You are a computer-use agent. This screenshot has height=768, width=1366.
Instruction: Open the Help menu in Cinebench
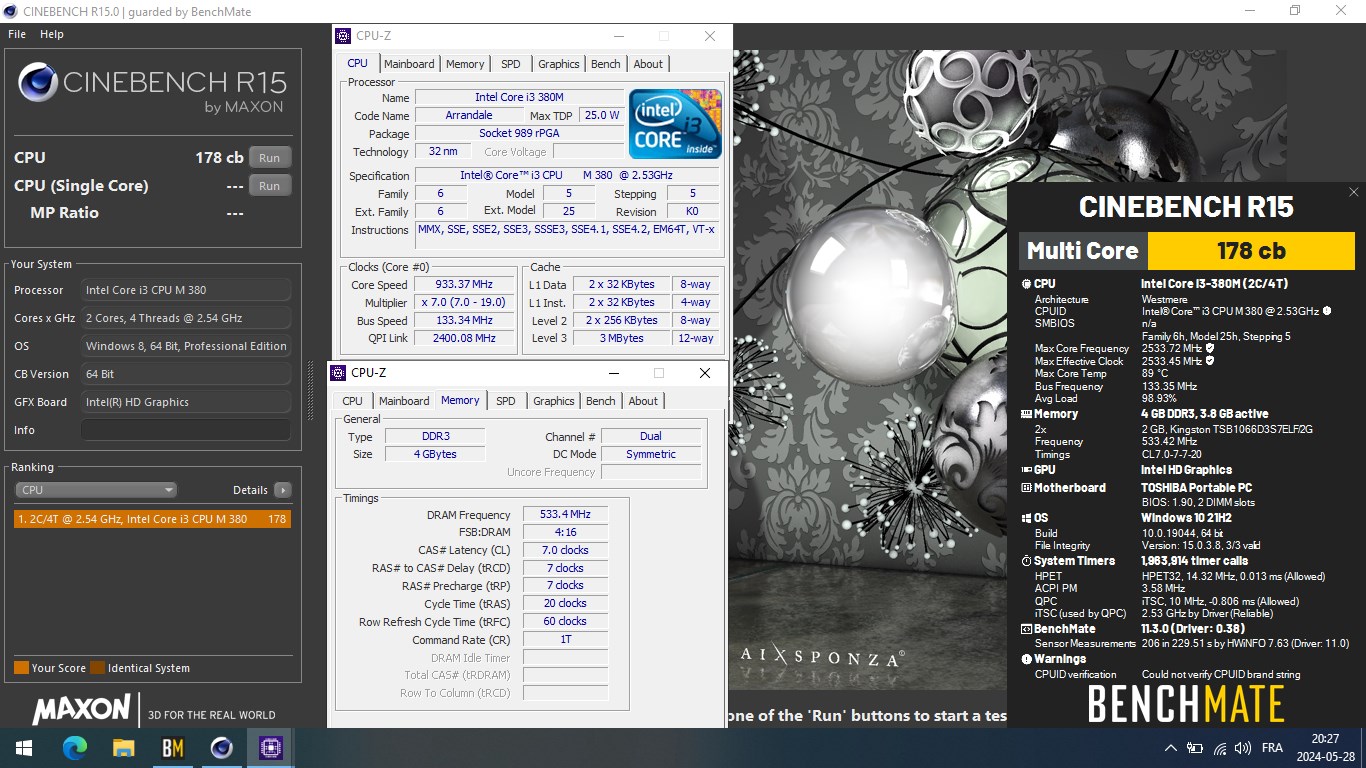tap(52, 34)
